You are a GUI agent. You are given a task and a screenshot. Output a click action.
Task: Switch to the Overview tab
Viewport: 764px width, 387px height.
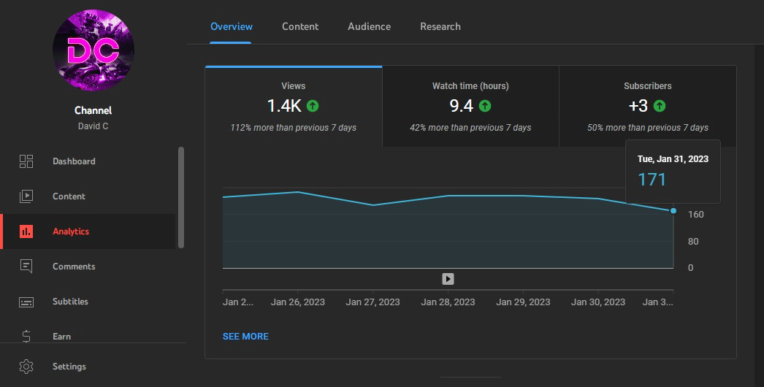pyautogui.click(x=231, y=27)
